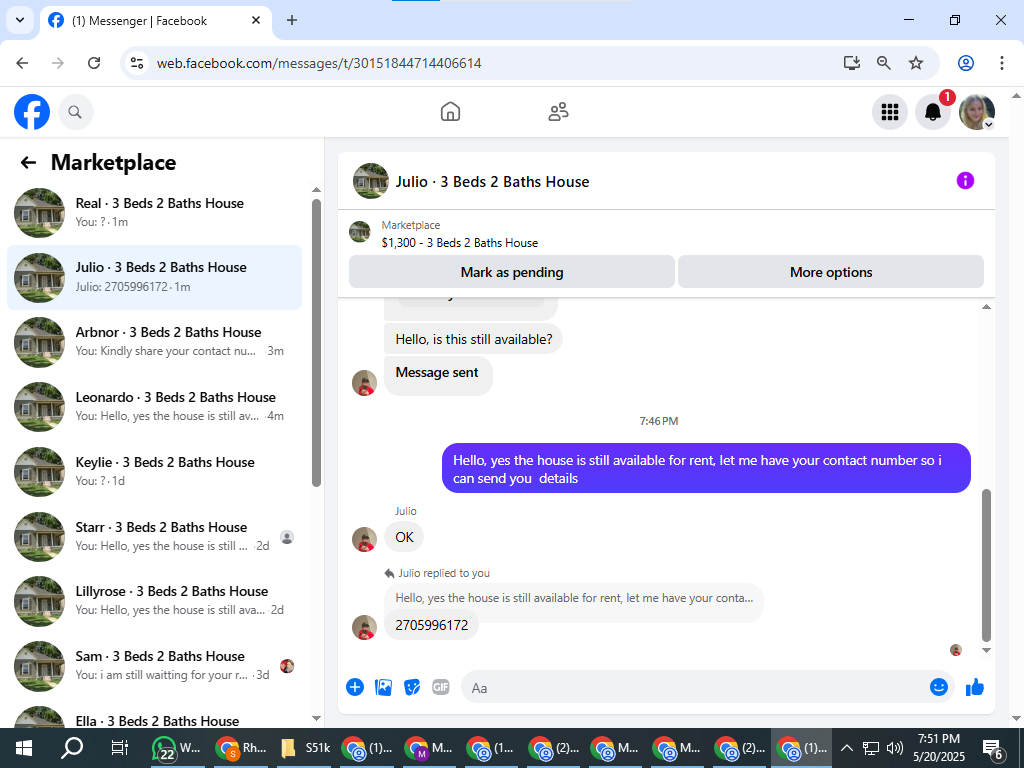Click Mark as pending button
1024x768 pixels.
click(511, 272)
